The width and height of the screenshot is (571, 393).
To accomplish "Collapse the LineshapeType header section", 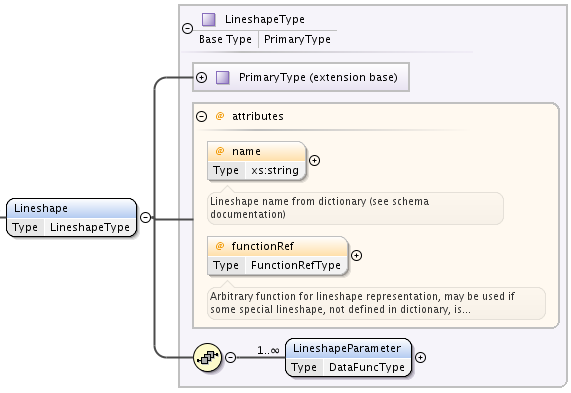I will point(188,28).
